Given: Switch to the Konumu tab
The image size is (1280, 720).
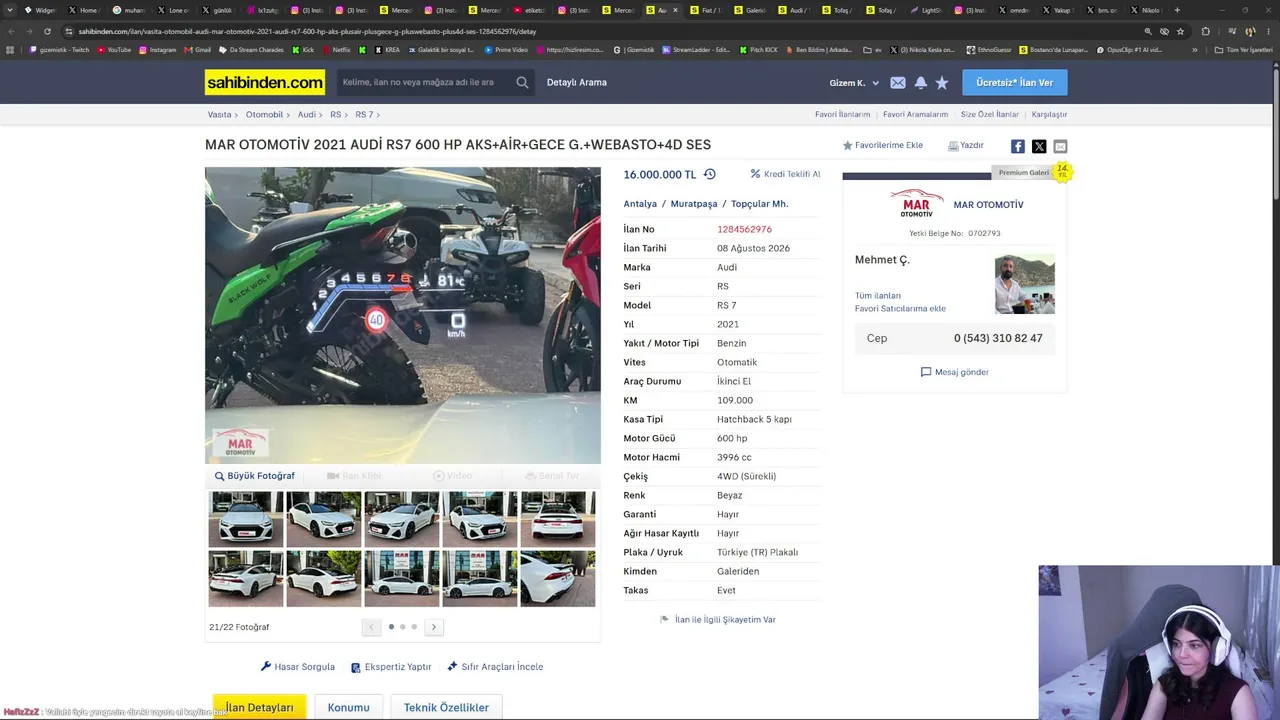Looking at the screenshot, I should [348, 707].
